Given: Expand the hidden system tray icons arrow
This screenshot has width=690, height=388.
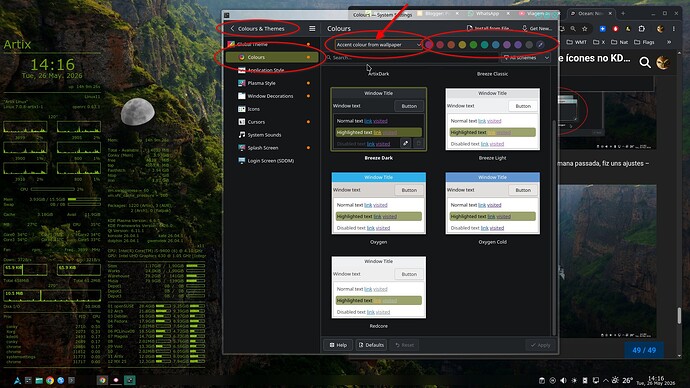Looking at the screenshot, I should coord(606,381).
